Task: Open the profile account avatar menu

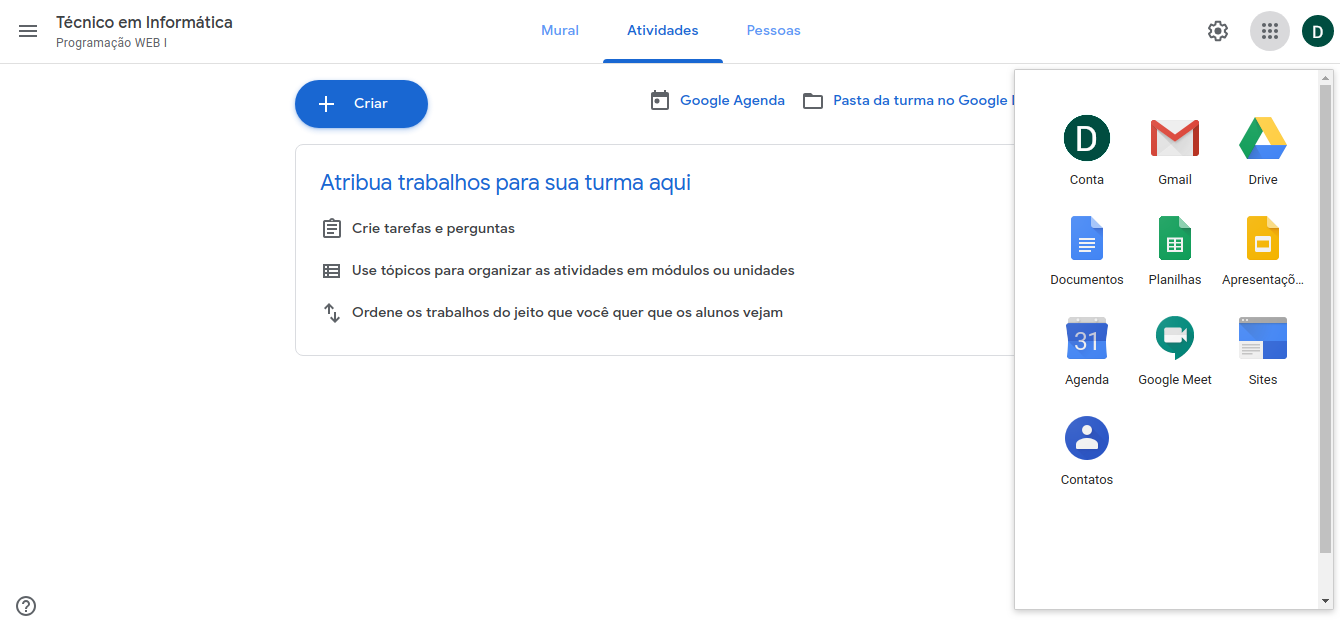Action: (1318, 31)
